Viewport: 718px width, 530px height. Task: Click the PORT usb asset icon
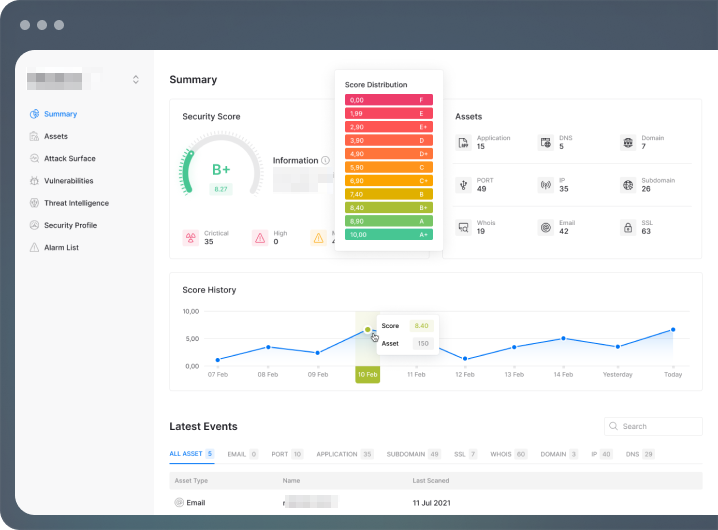[x=463, y=185]
